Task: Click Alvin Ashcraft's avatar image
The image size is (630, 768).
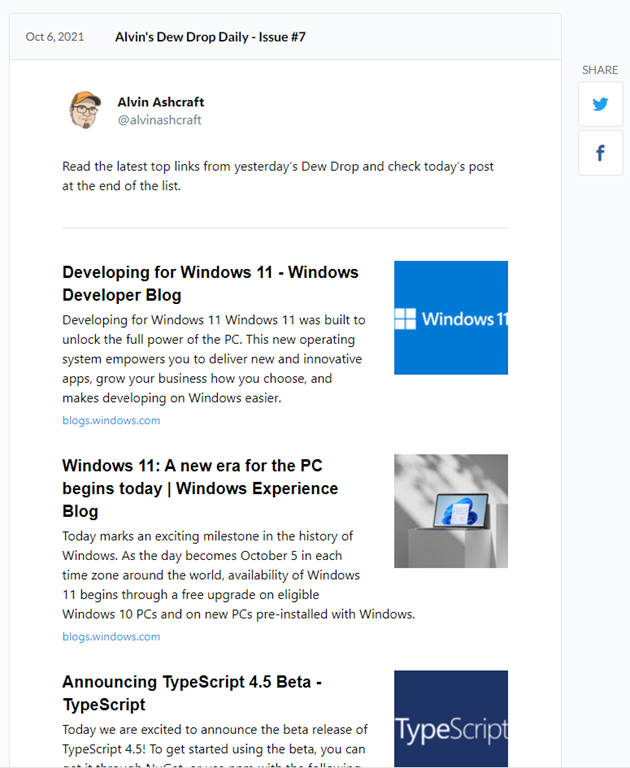Action: tap(85, 110)
